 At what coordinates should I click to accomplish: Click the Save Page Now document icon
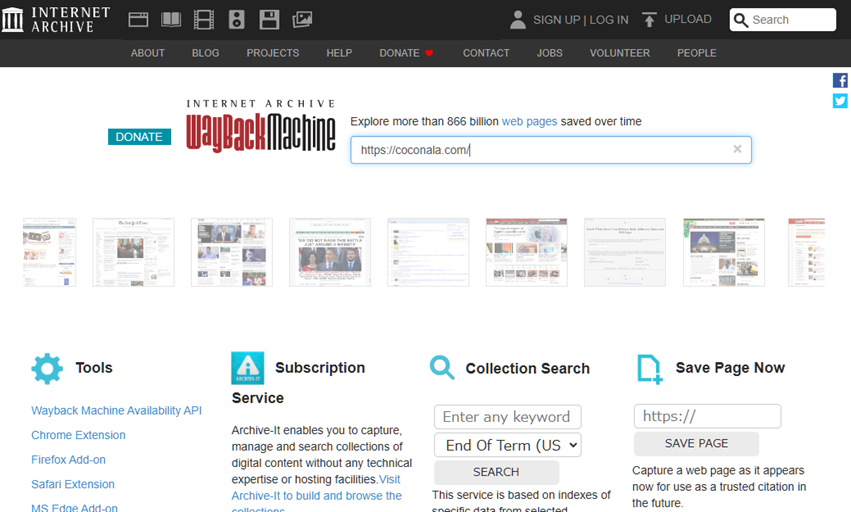click(x=650, y=369)
